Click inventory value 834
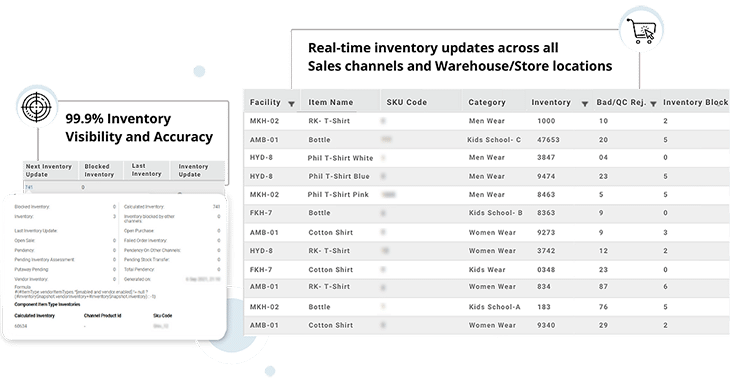Image resolution: width=730 pixels, height=380 pixels. [544, 287]
